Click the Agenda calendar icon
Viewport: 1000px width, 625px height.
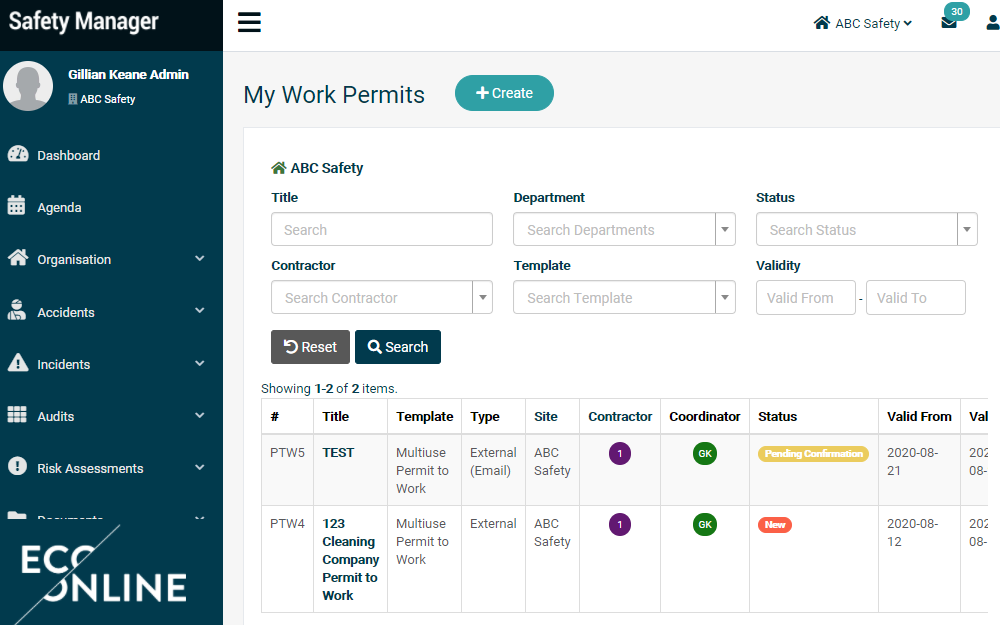(x=17, y=206)
